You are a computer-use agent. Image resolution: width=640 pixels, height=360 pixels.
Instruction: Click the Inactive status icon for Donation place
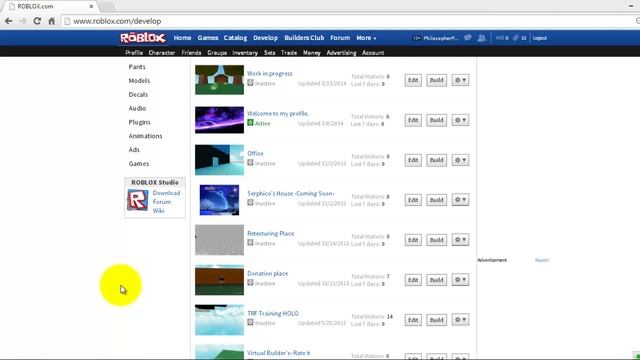pyautogui.click(x=250, y=283)
